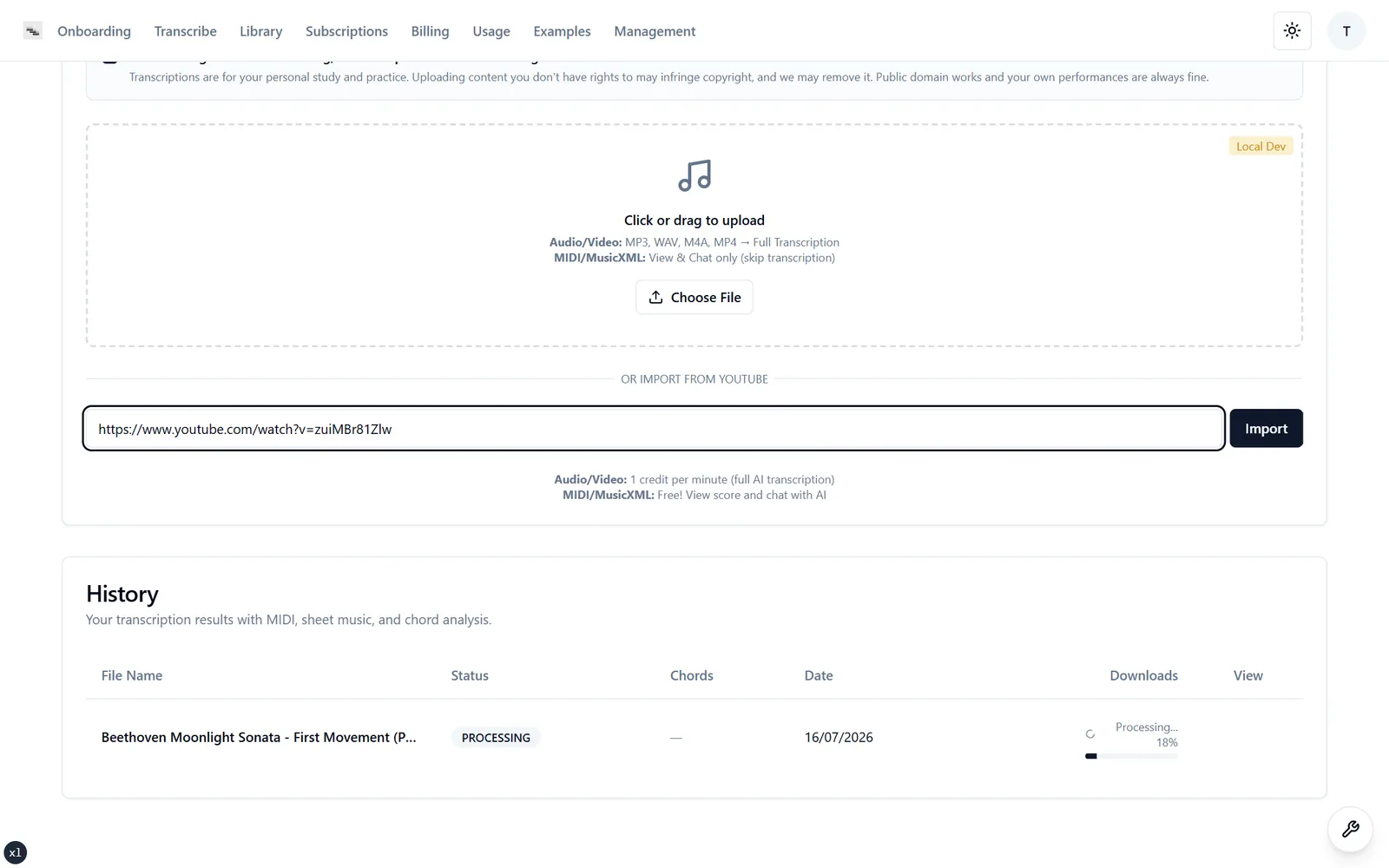Click the app logo icon
The width and height of the screenshot is (1389, 868).
click(33, 31)
